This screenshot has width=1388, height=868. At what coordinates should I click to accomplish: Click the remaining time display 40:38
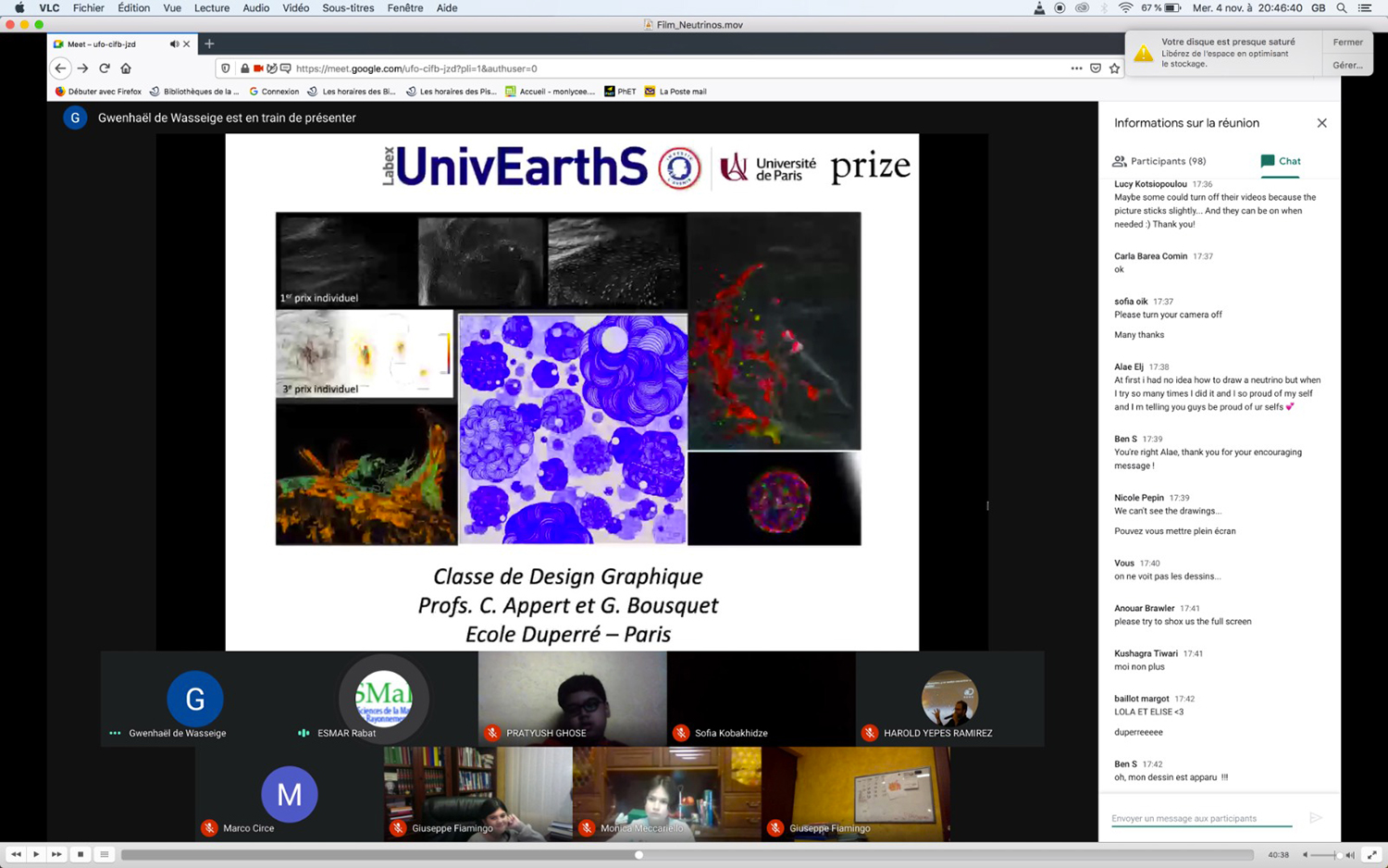(x=1278, y=855)
